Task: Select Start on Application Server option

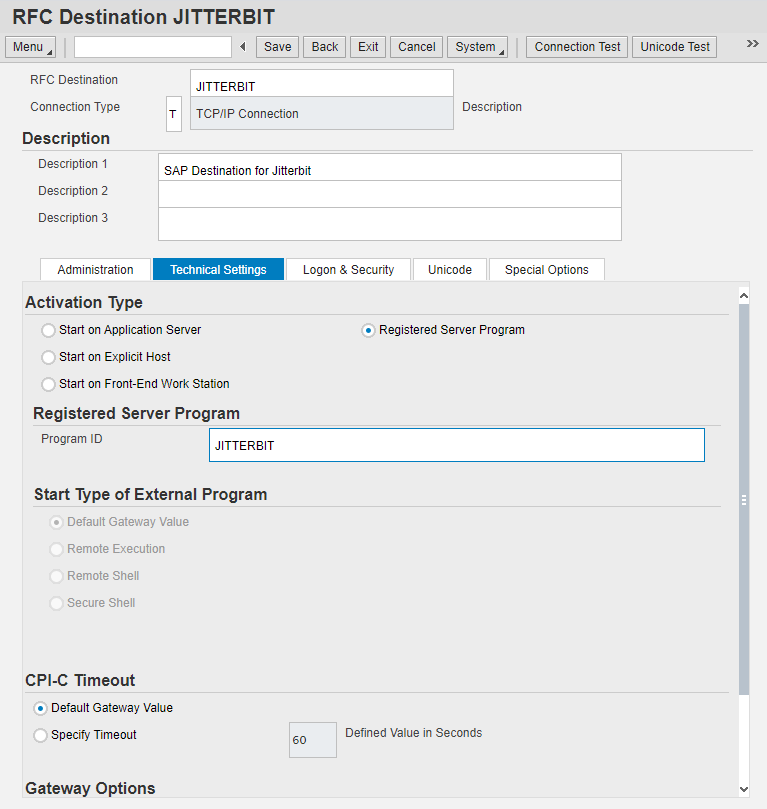Action: tap(48, 330)
